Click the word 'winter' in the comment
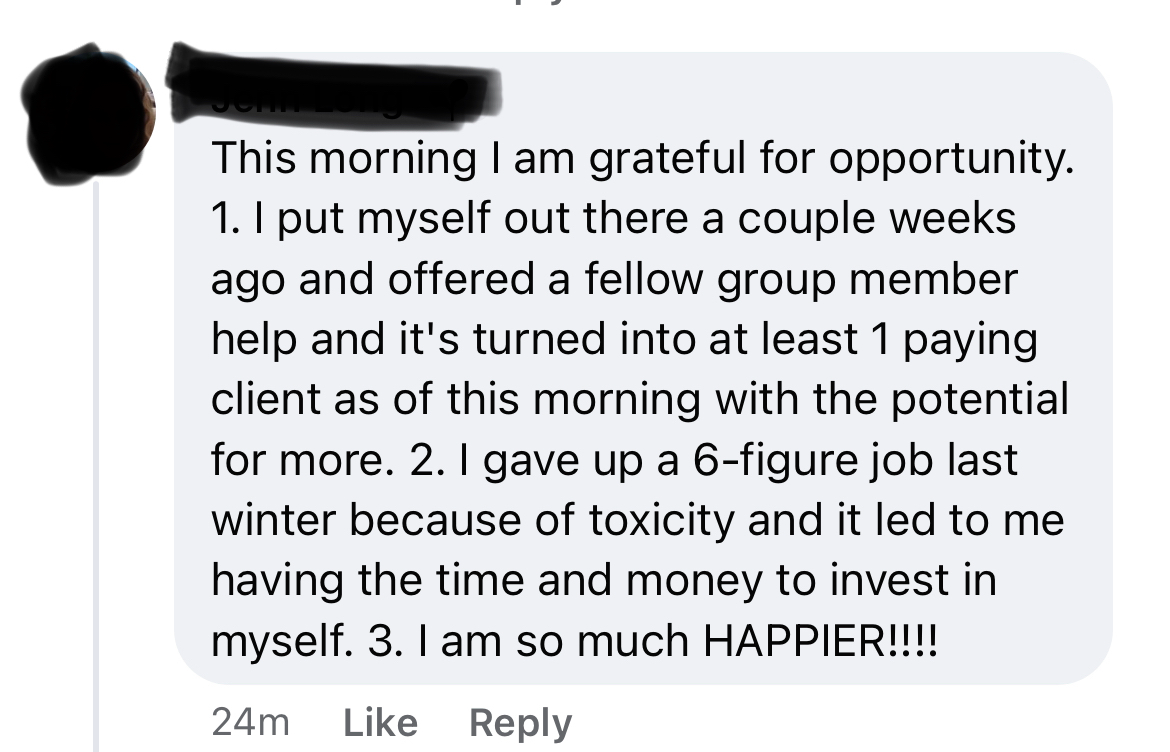1170x752 pixels. 273,520
